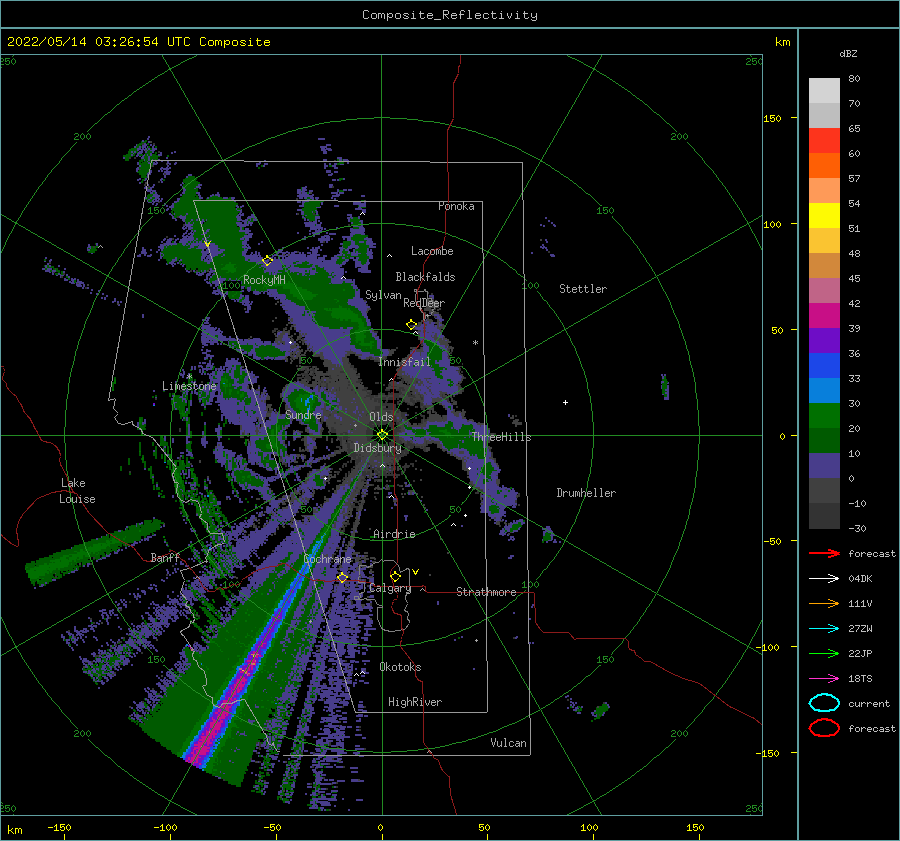
Task: Click the RedDeer city label
Action: tap(424, 303)
